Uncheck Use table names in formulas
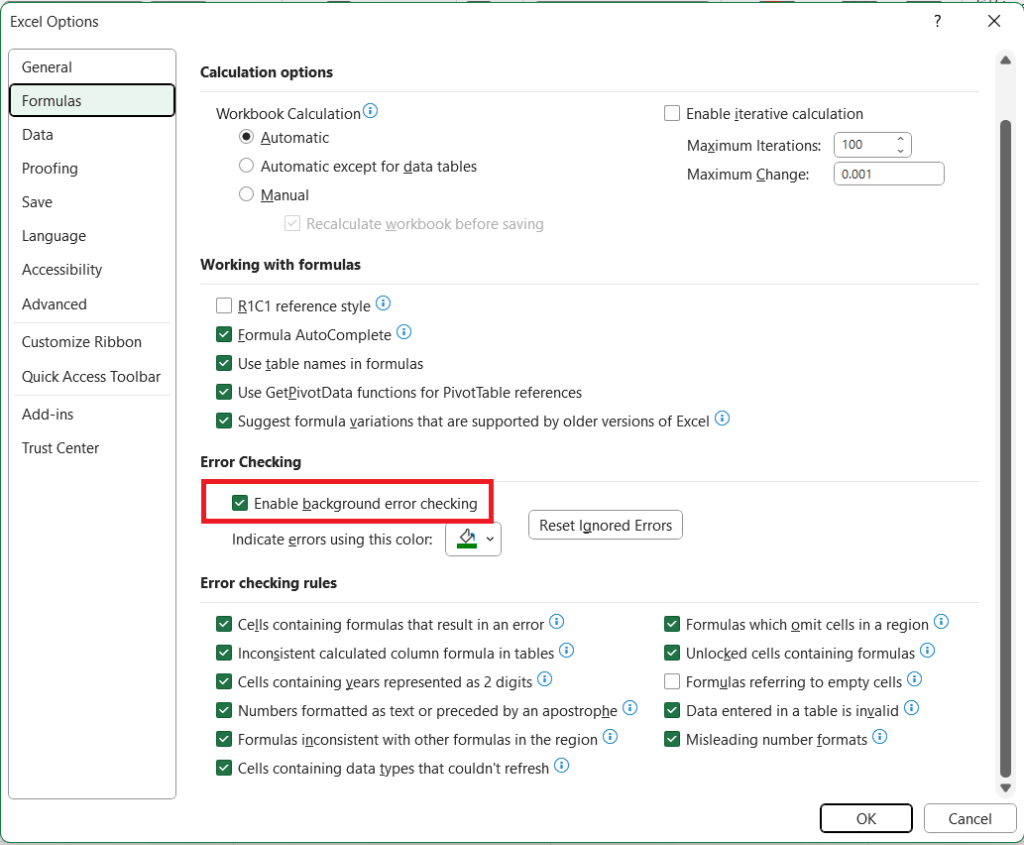1024x845 pixels. click(x=224, y=363)
